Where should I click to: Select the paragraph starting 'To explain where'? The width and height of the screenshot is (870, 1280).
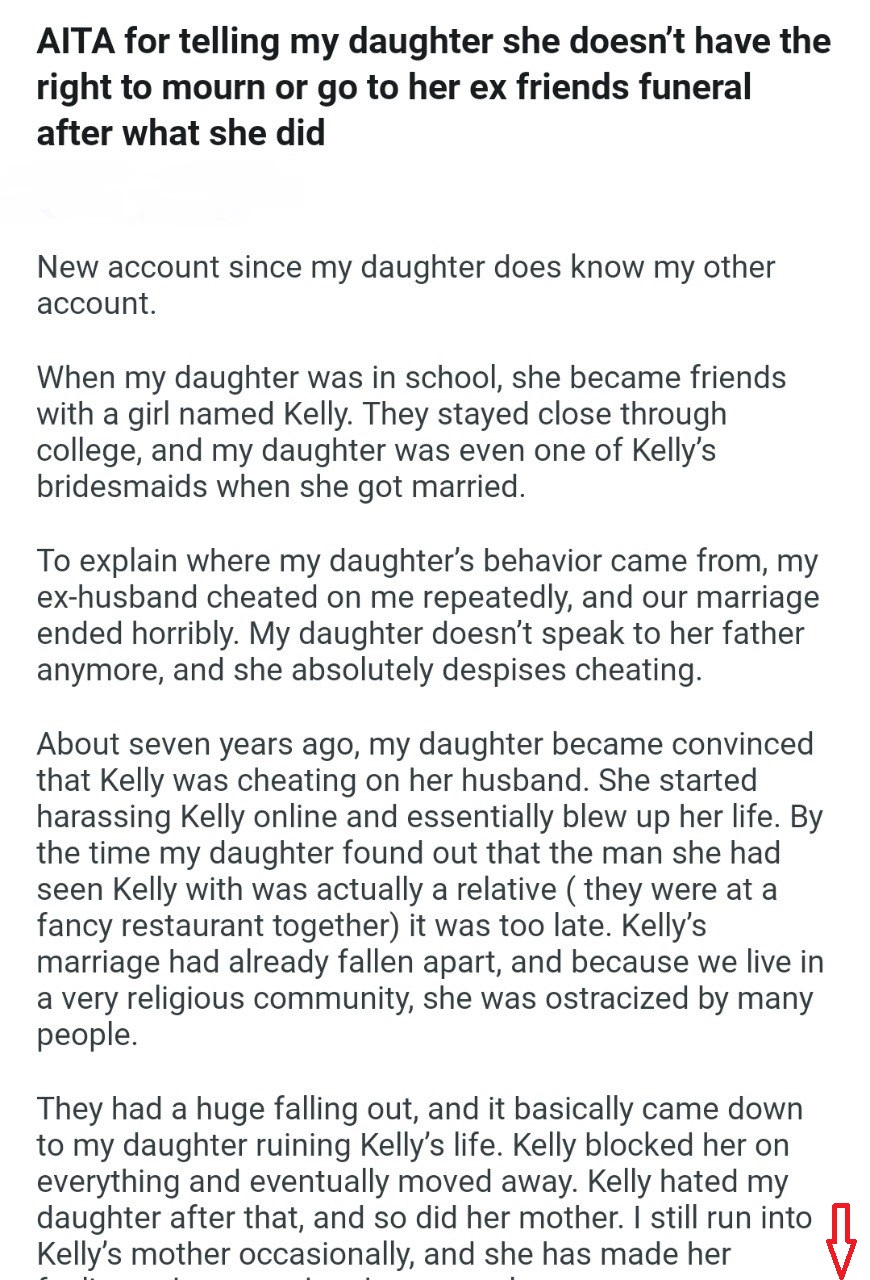(x=428, y=615)
